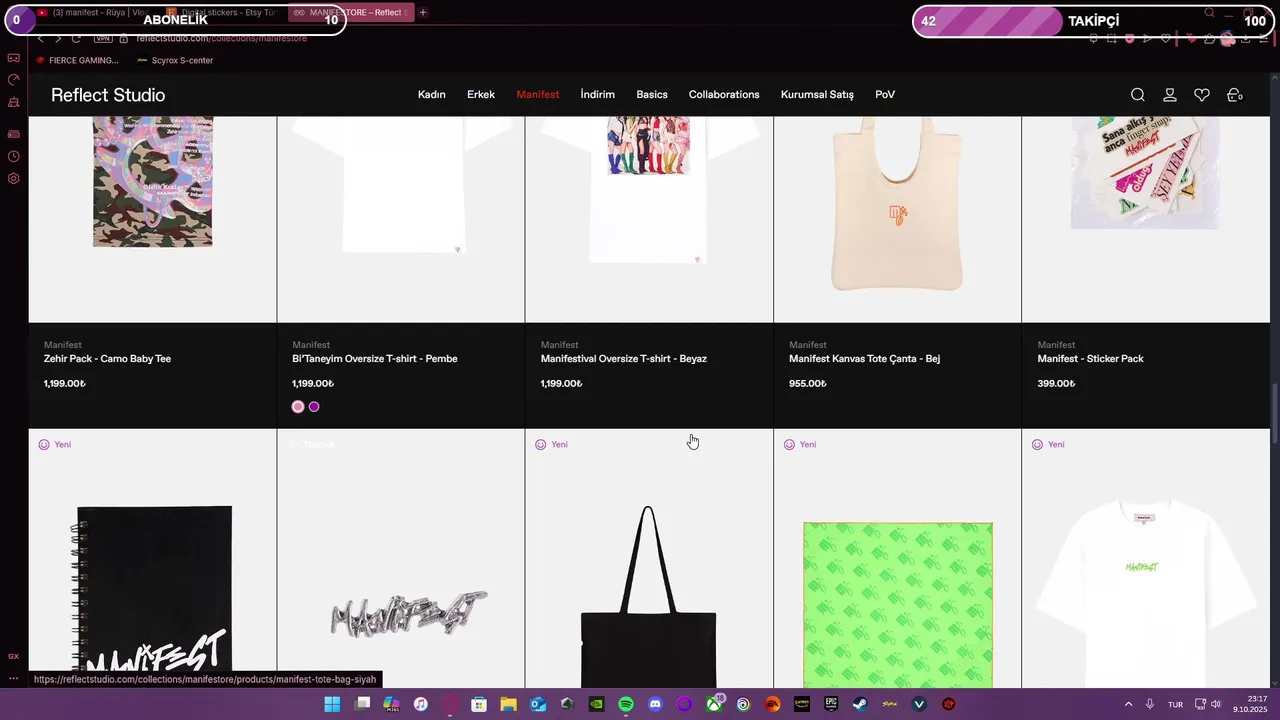Open File Explorer from the taskbar
The height and width of the screenshot is (720, 1280).
tap(508, 704)
